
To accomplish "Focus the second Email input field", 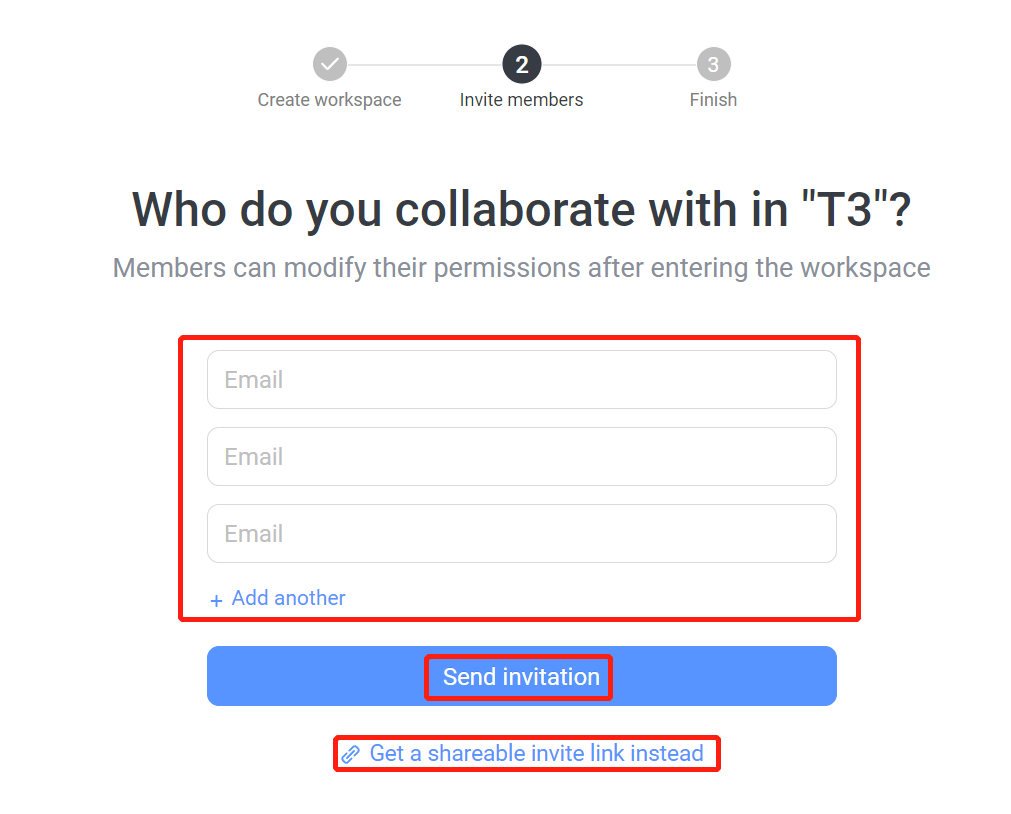I will tap(522, 456).
